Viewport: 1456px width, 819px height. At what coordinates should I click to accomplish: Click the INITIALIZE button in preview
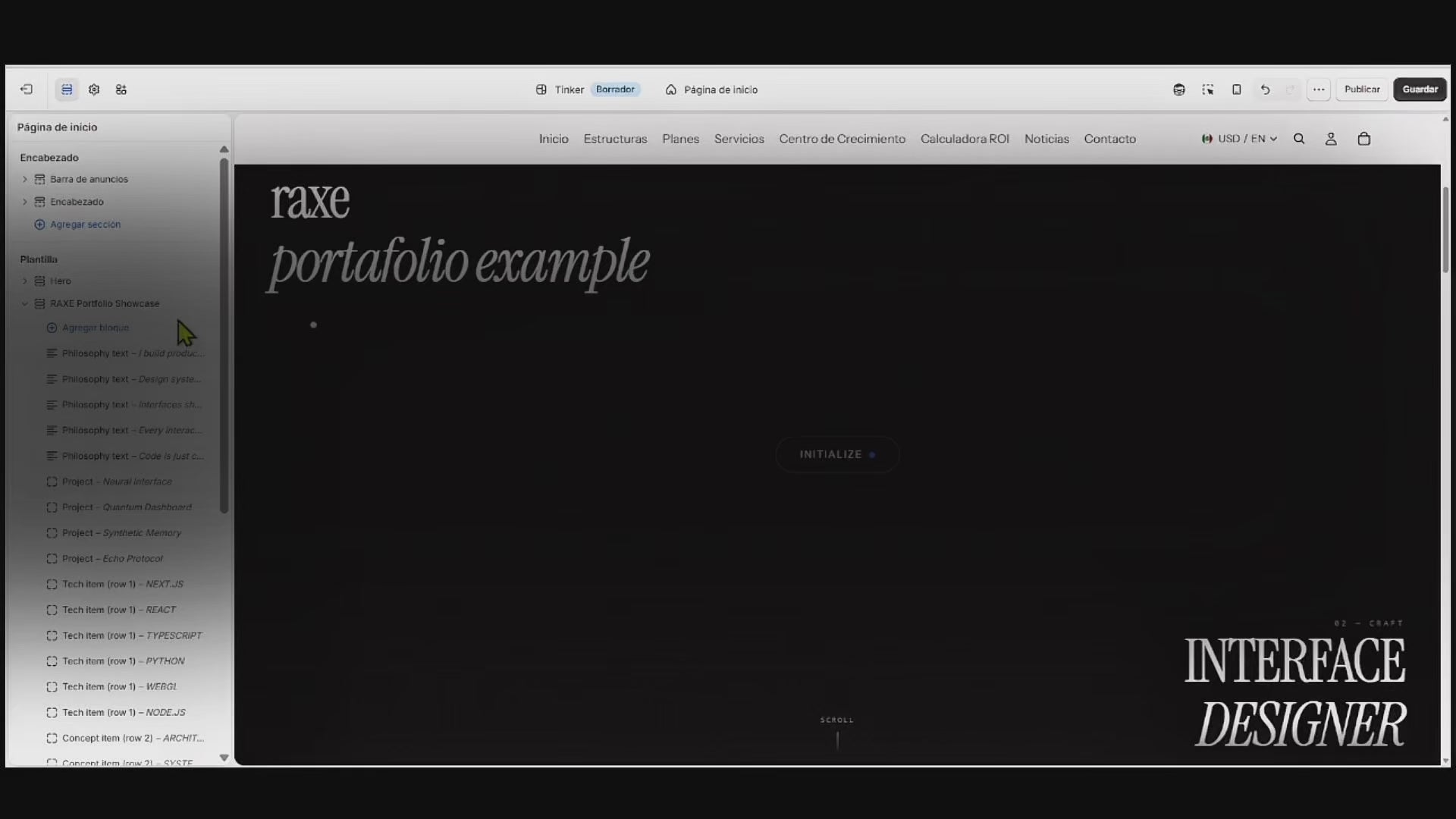(837, 454)
